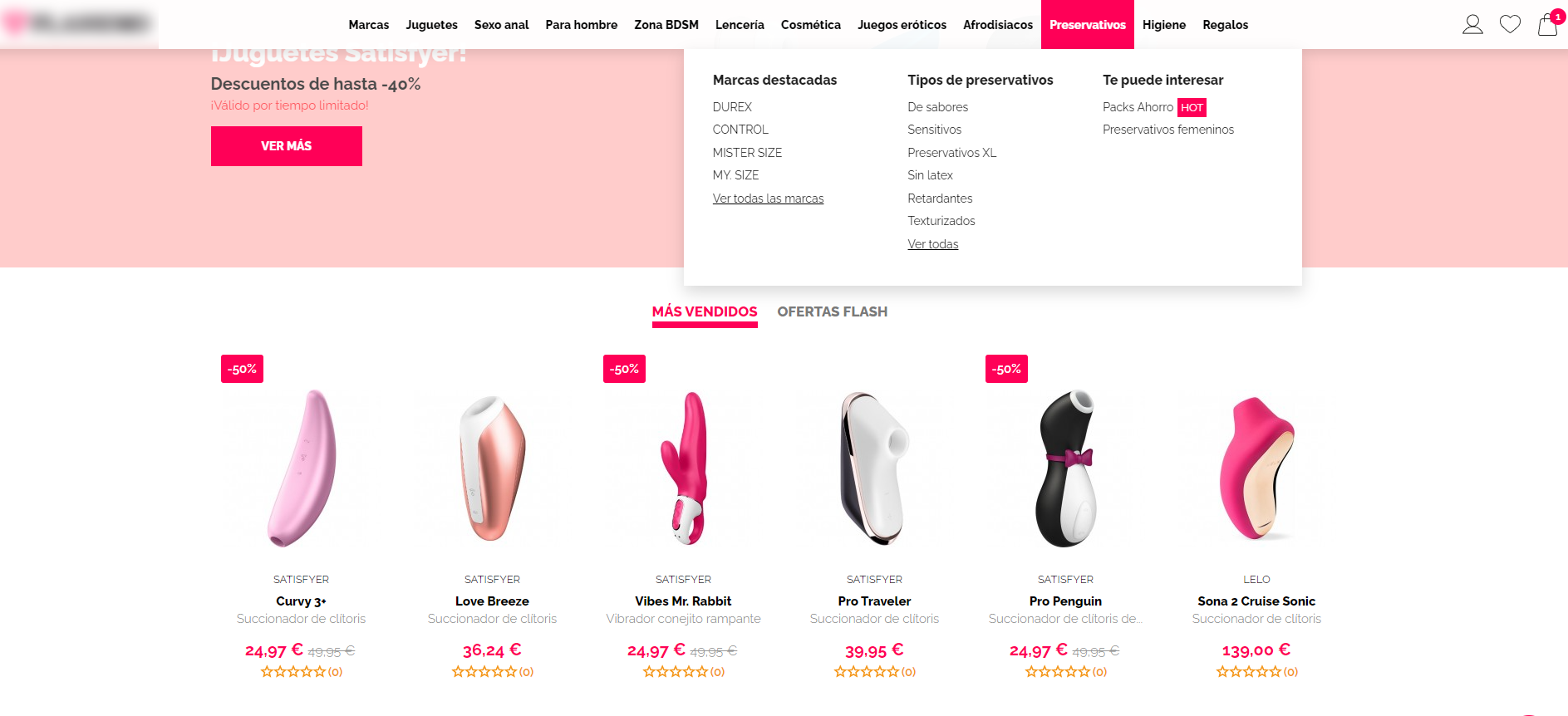This screenshot has height=716, width=1568.
Task: Click the Sona 2 Cruise star rating
Action: pos(1256,671)
